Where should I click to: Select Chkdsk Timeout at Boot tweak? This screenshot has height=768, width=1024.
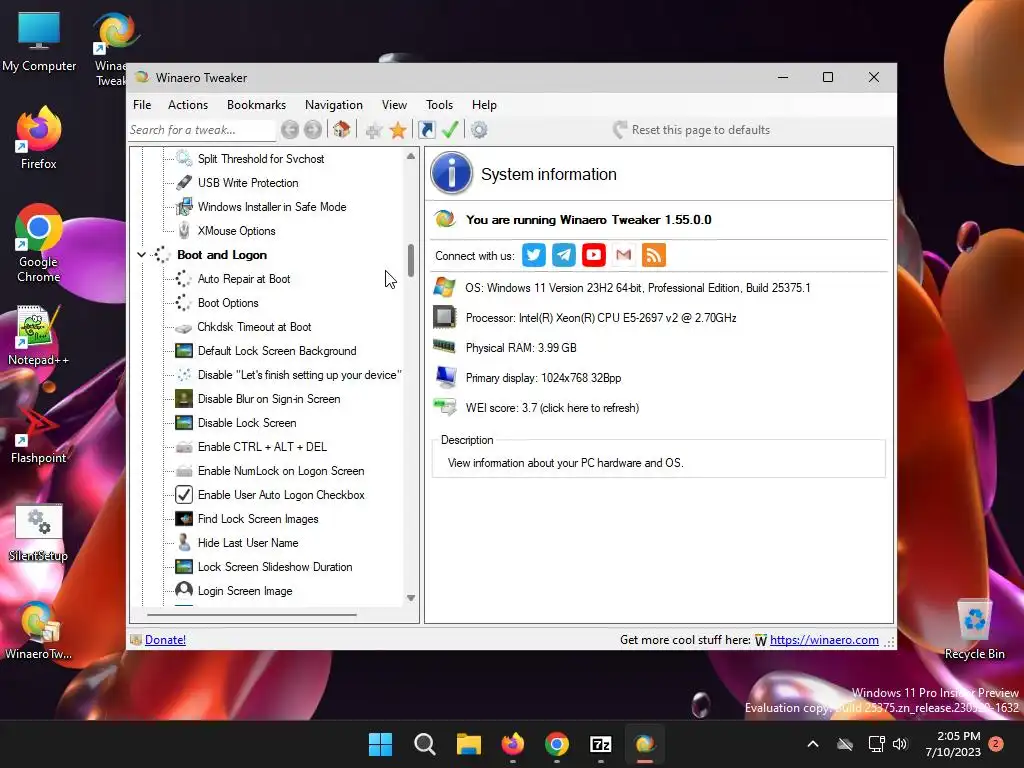[x=254, y=327]
